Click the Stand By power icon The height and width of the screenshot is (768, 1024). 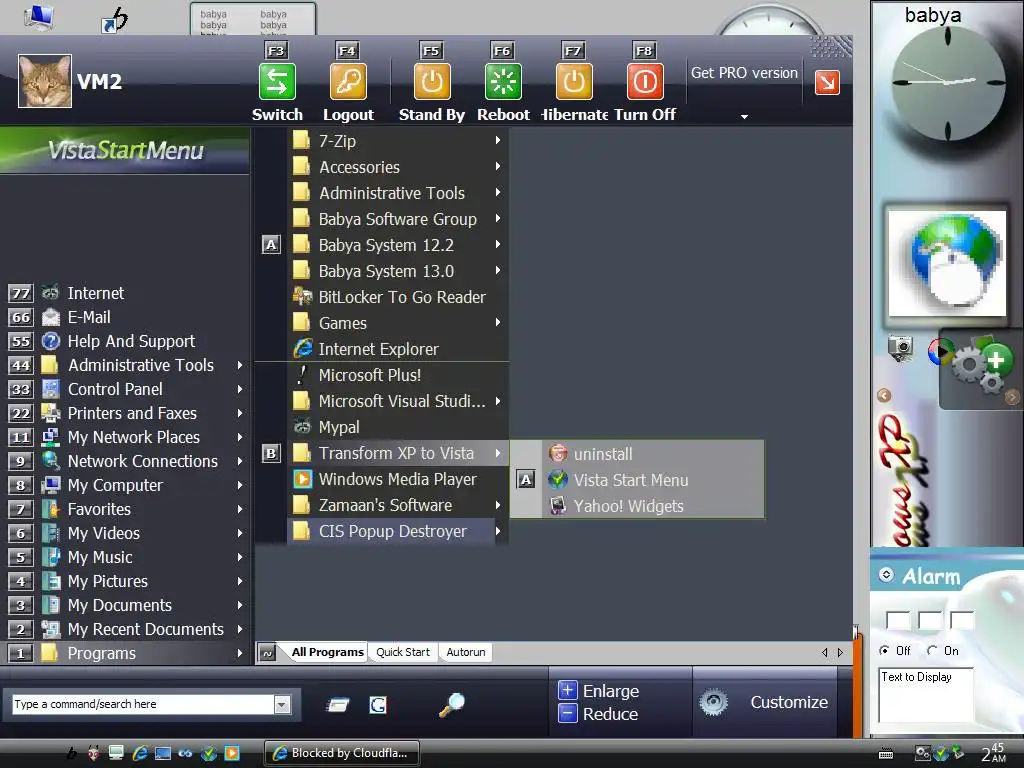tap(432, 82)
